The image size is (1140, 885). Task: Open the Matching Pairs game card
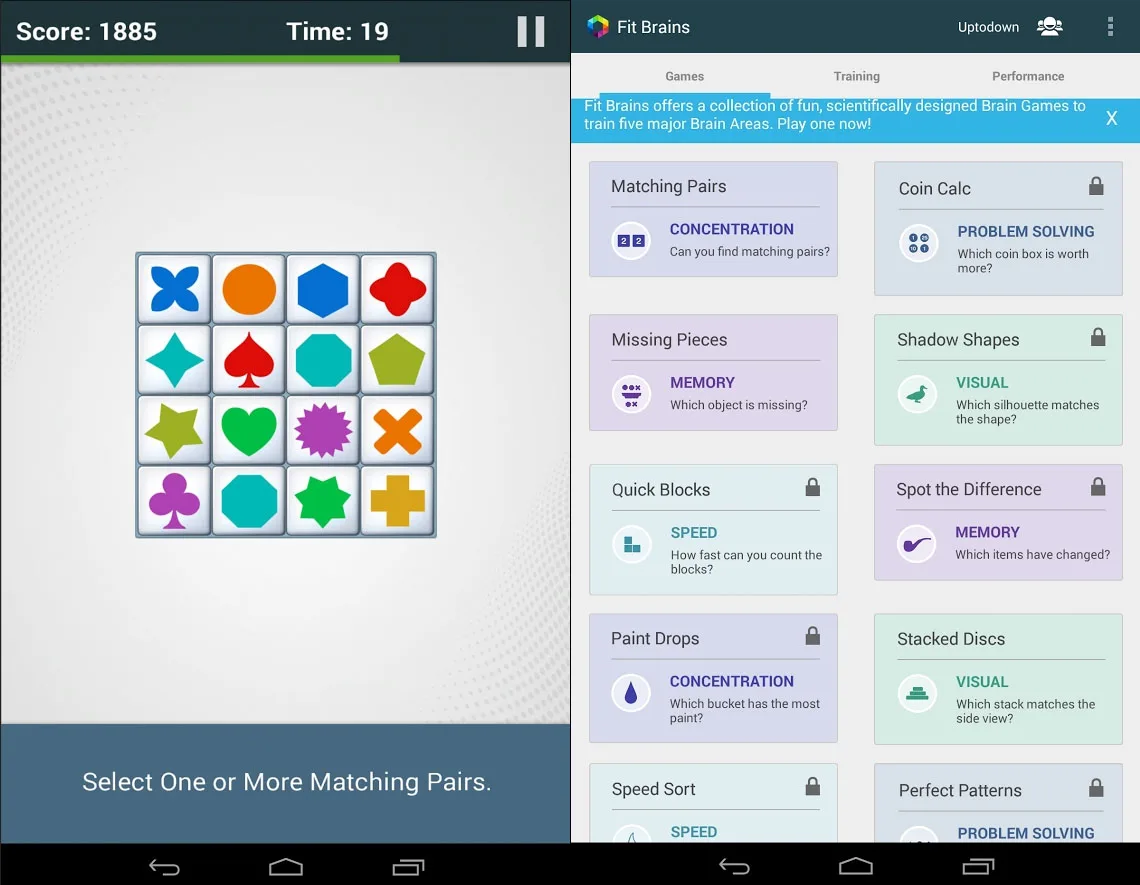713,219
